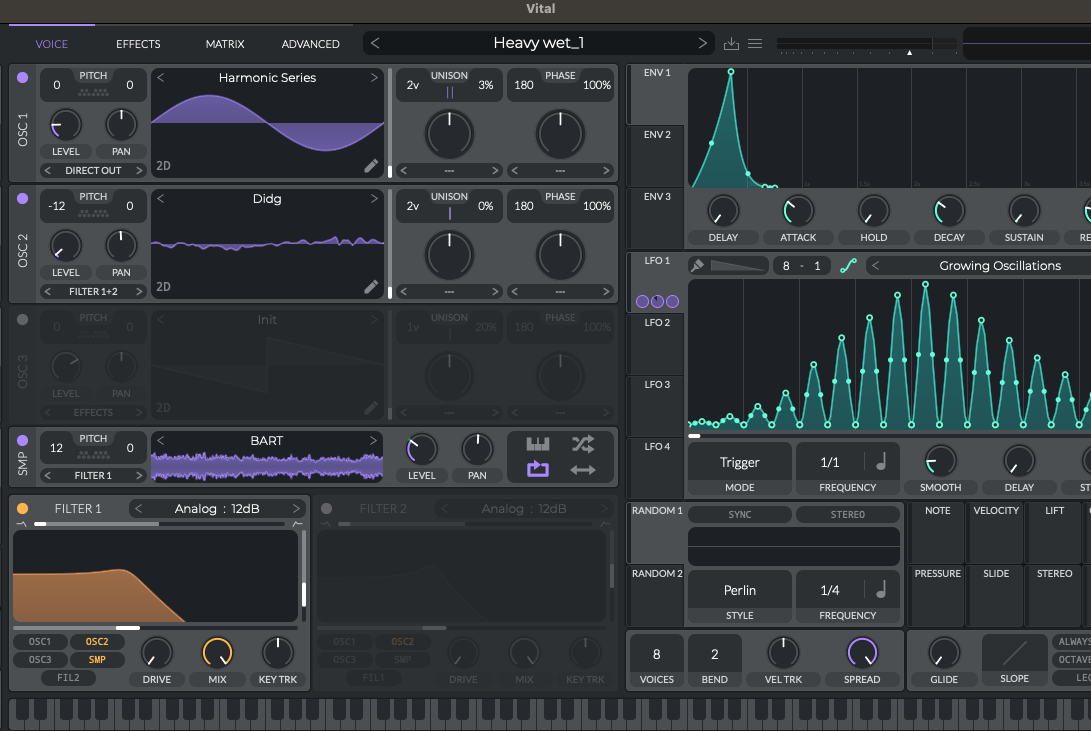Click the sampler bounce arrows icon
The image size is (1091, 731).
click(583, 470)
